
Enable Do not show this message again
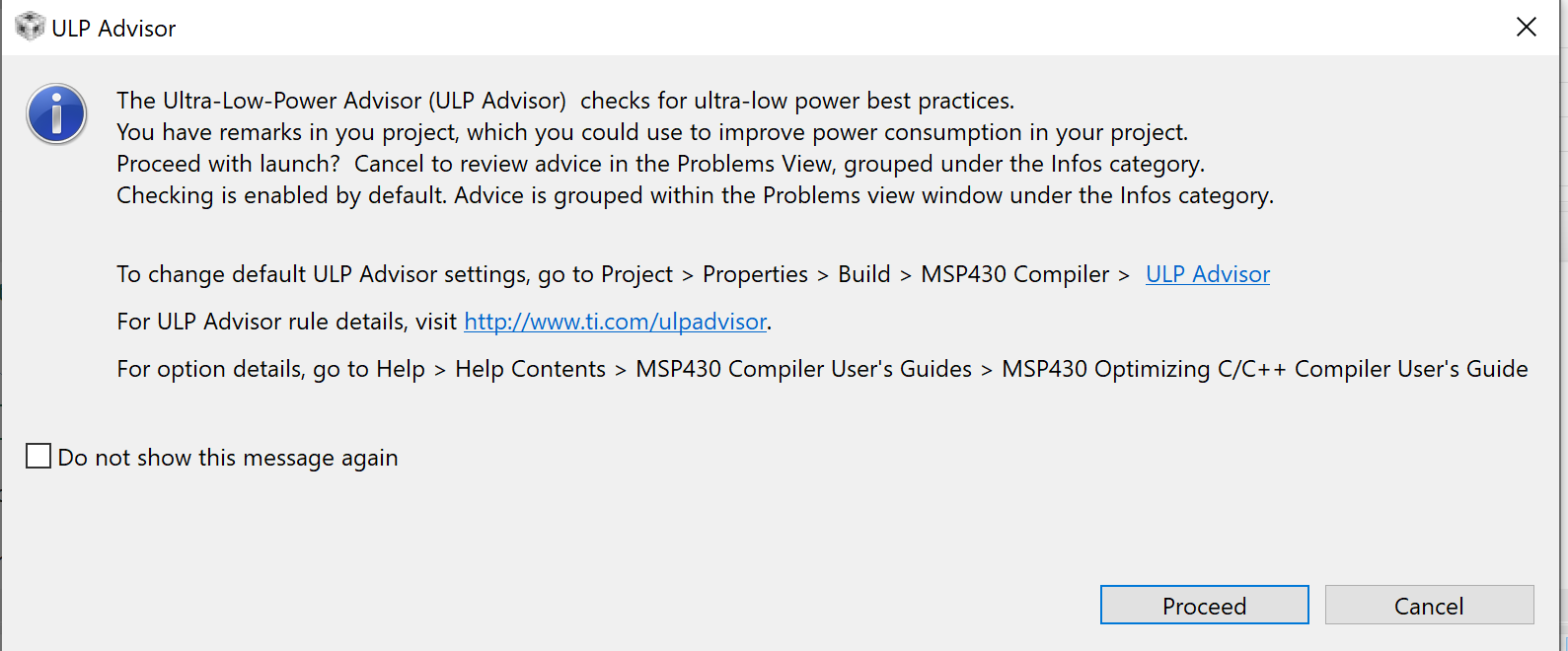[38, 457]
